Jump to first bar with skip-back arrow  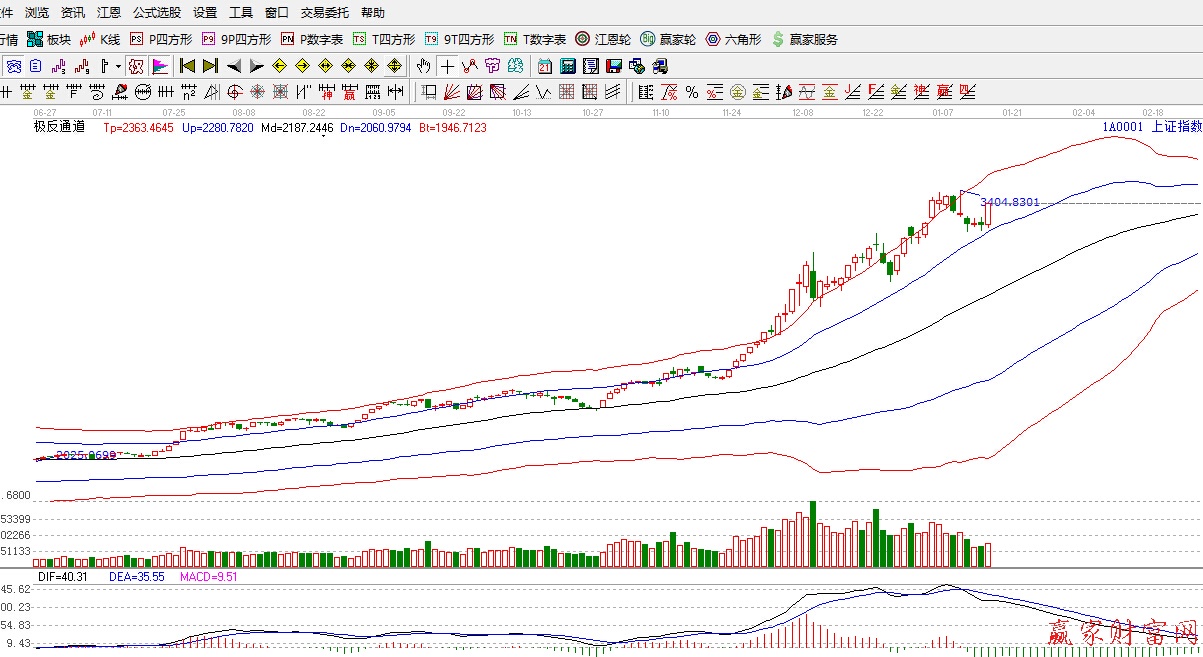(186, 67)
